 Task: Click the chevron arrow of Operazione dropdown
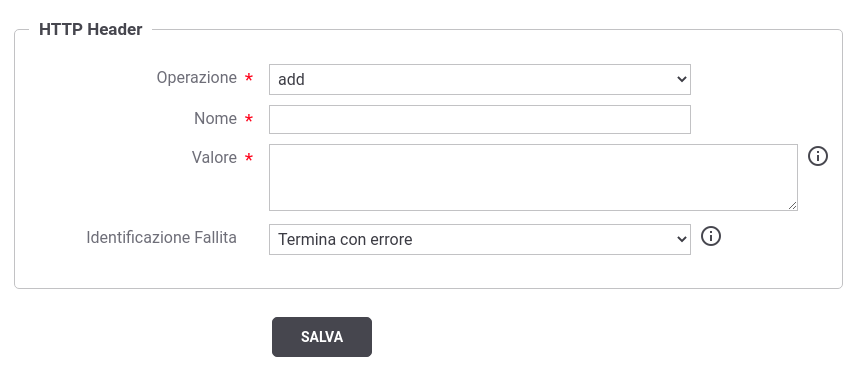(681, 79)
